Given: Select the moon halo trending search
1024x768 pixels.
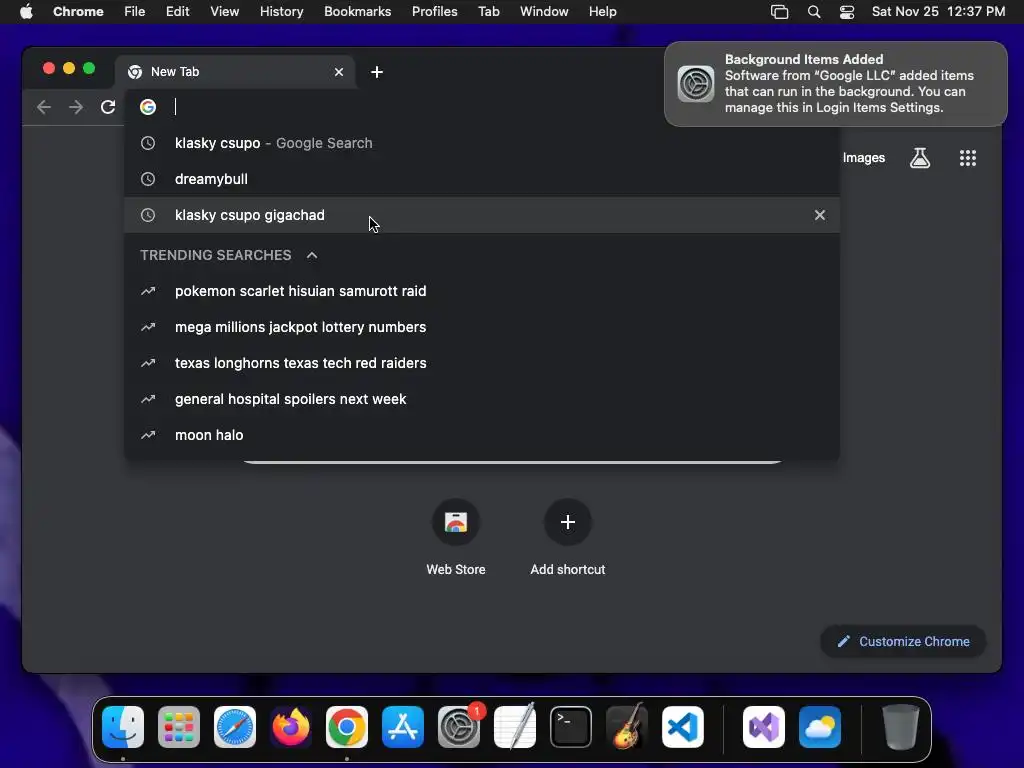Looking at the screenshot, I should point(482,435).
